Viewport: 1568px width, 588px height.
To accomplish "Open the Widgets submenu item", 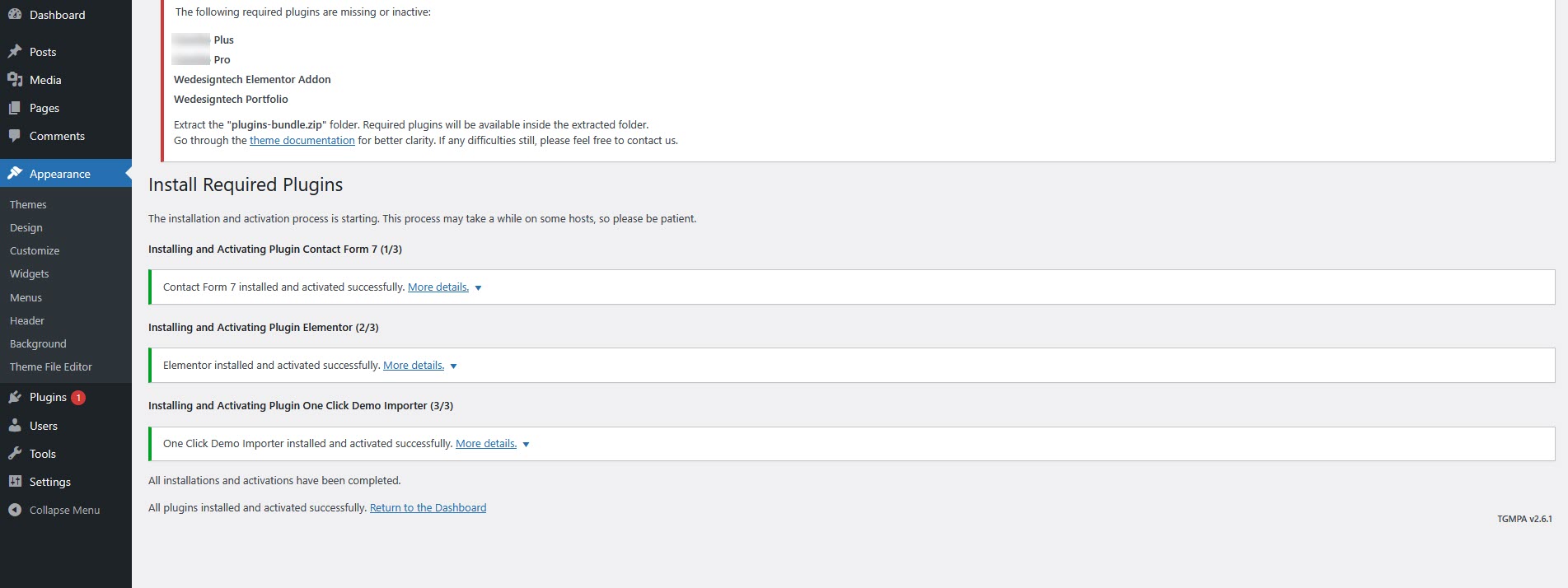I will pos(30,274).
